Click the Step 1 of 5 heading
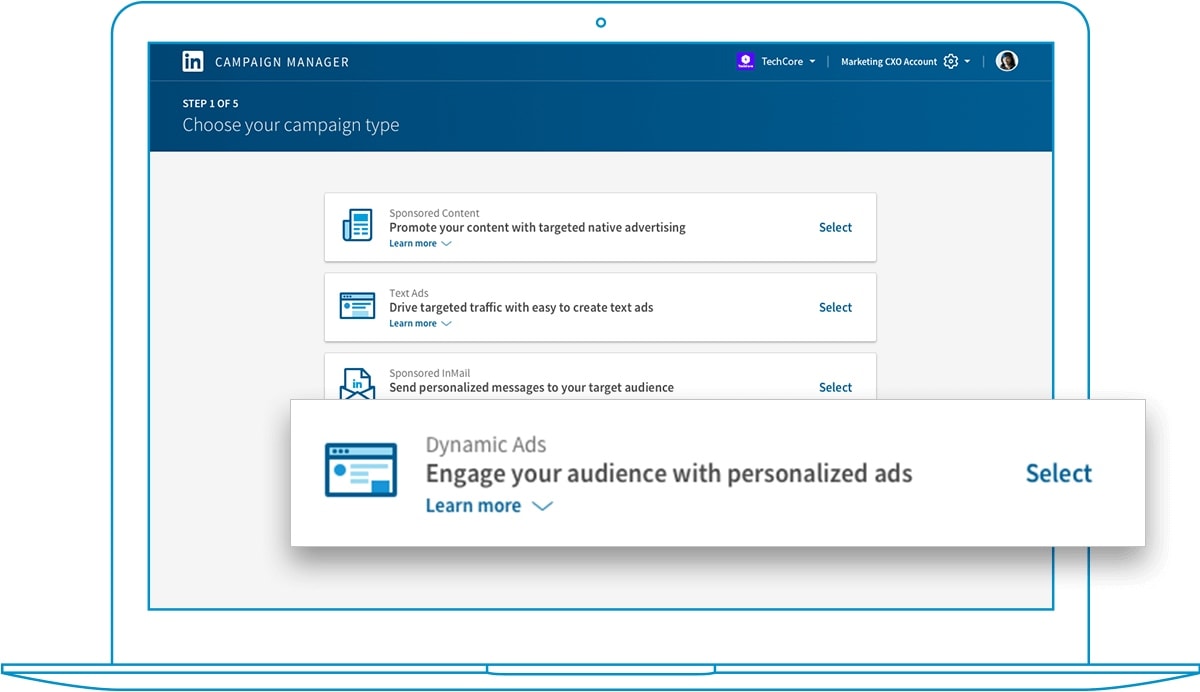This screenshot has height=692, width=1200. [x=210, y=103]
